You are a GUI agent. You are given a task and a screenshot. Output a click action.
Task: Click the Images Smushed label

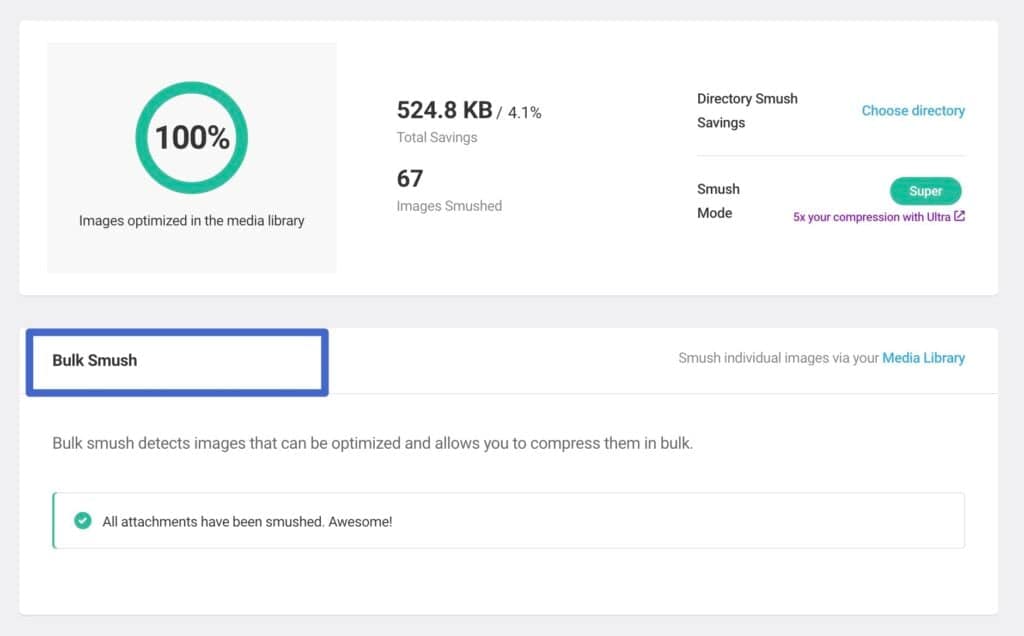tap(449, 206)
